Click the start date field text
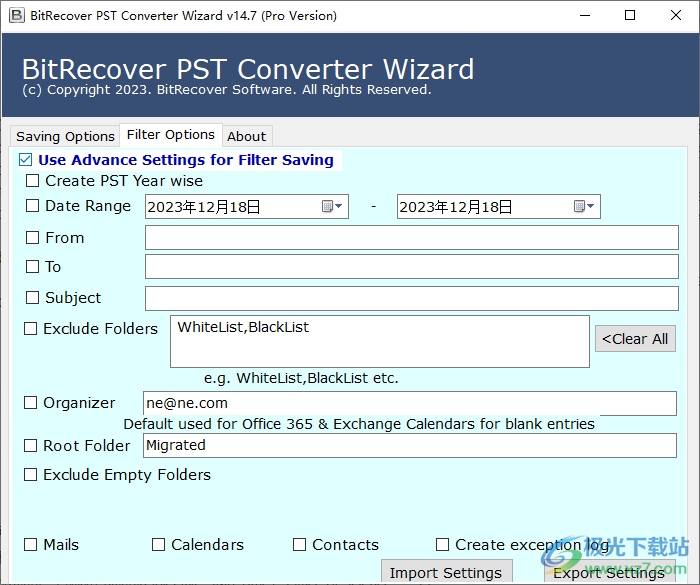This screenshot has height=585, width=700. coord(204,207)
